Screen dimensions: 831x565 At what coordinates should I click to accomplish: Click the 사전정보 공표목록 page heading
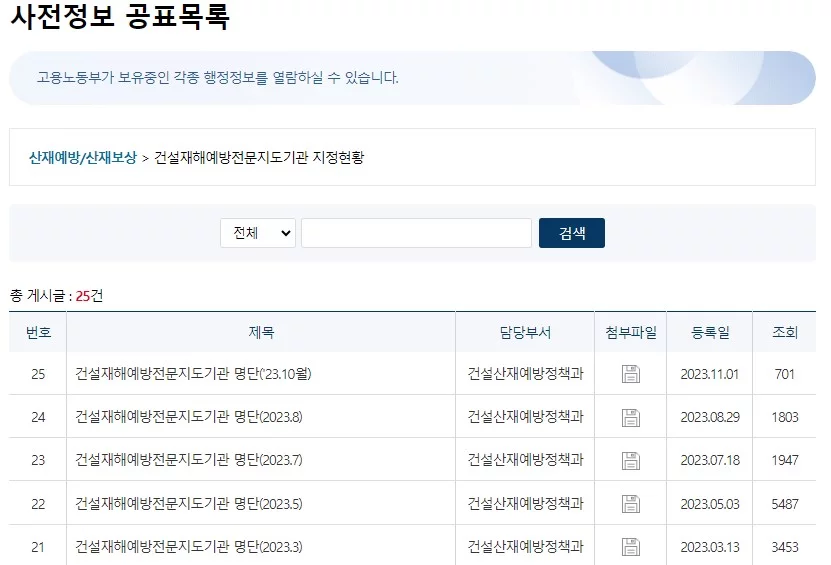[x=120, y=16]
